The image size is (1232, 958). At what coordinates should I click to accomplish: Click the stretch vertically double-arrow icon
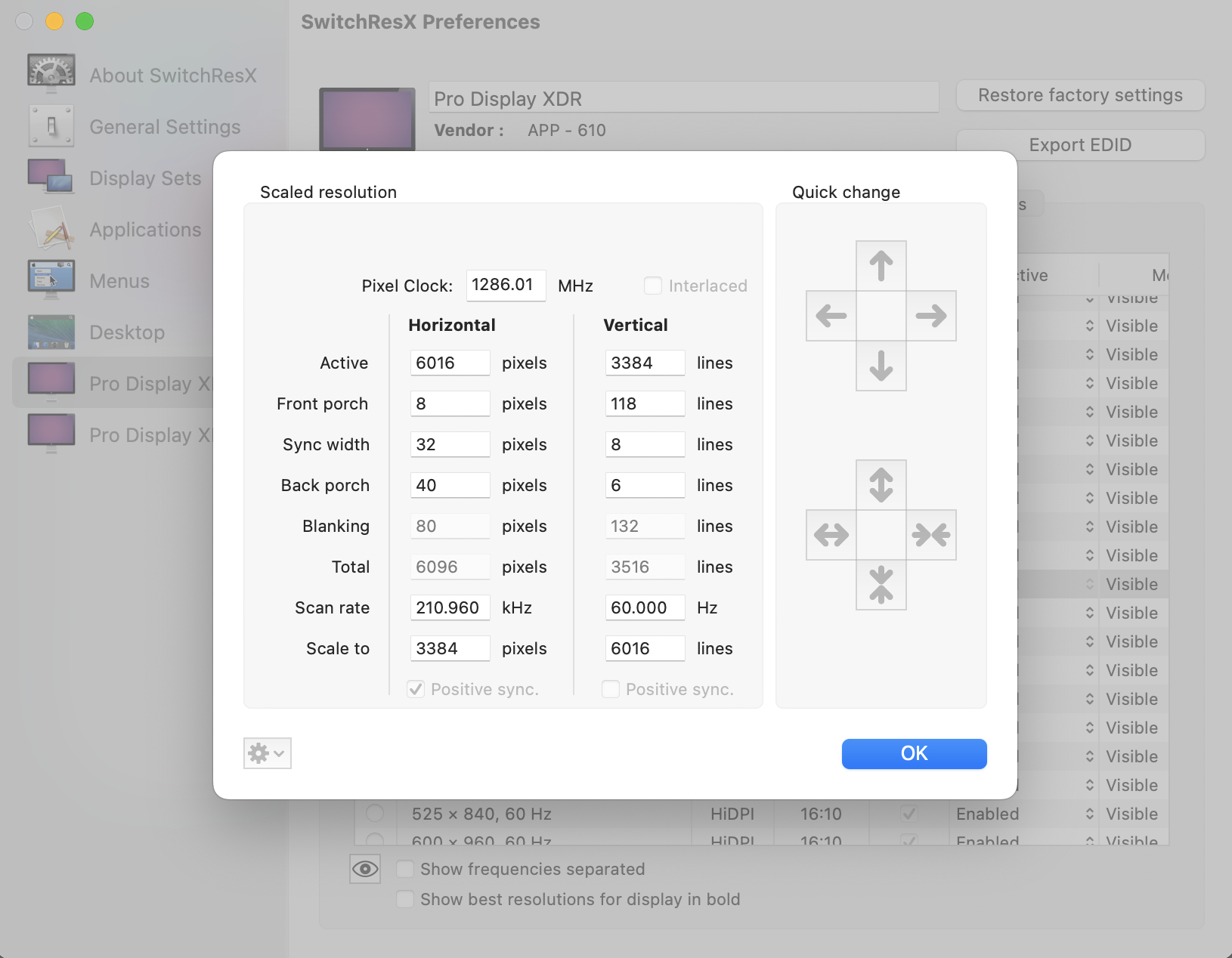click(x=881, y=485)
